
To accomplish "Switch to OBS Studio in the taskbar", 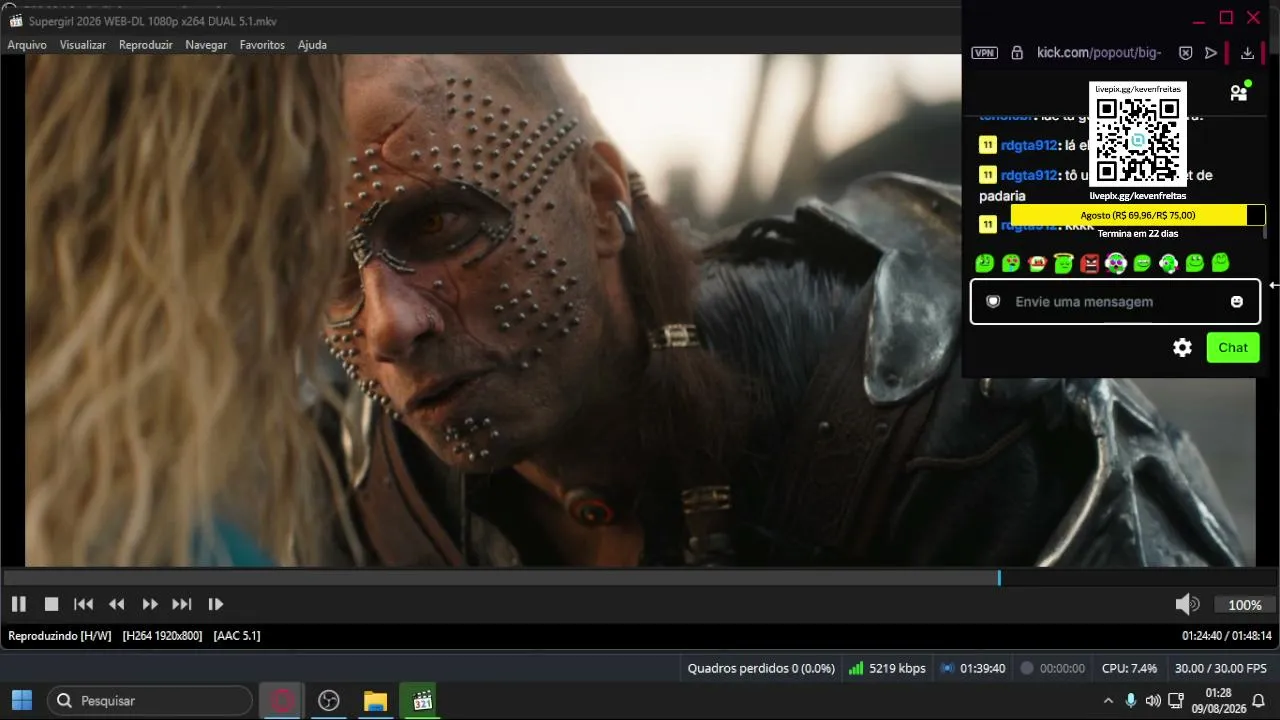I will 329,701.
